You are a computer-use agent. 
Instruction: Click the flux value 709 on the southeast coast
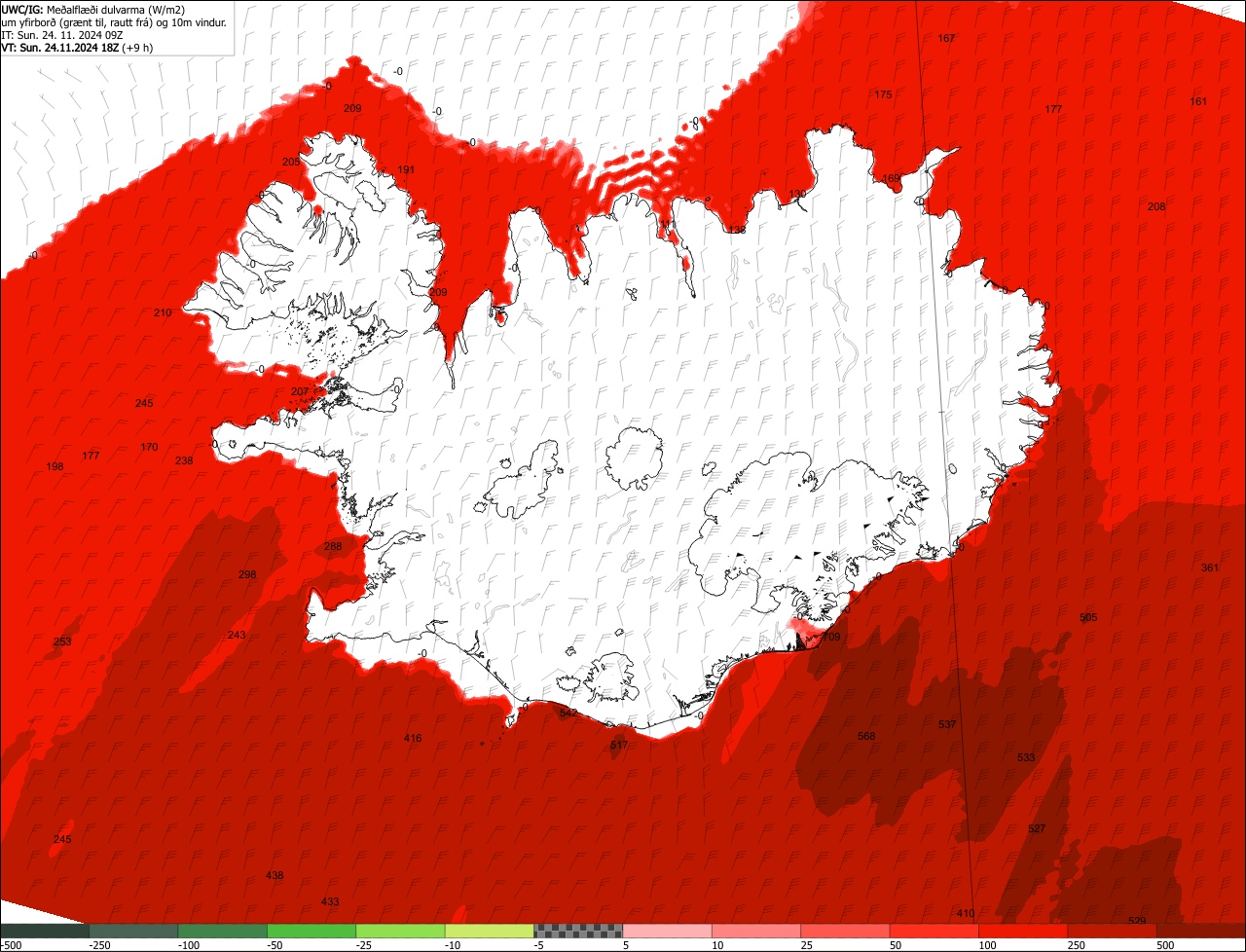[830, 637]
